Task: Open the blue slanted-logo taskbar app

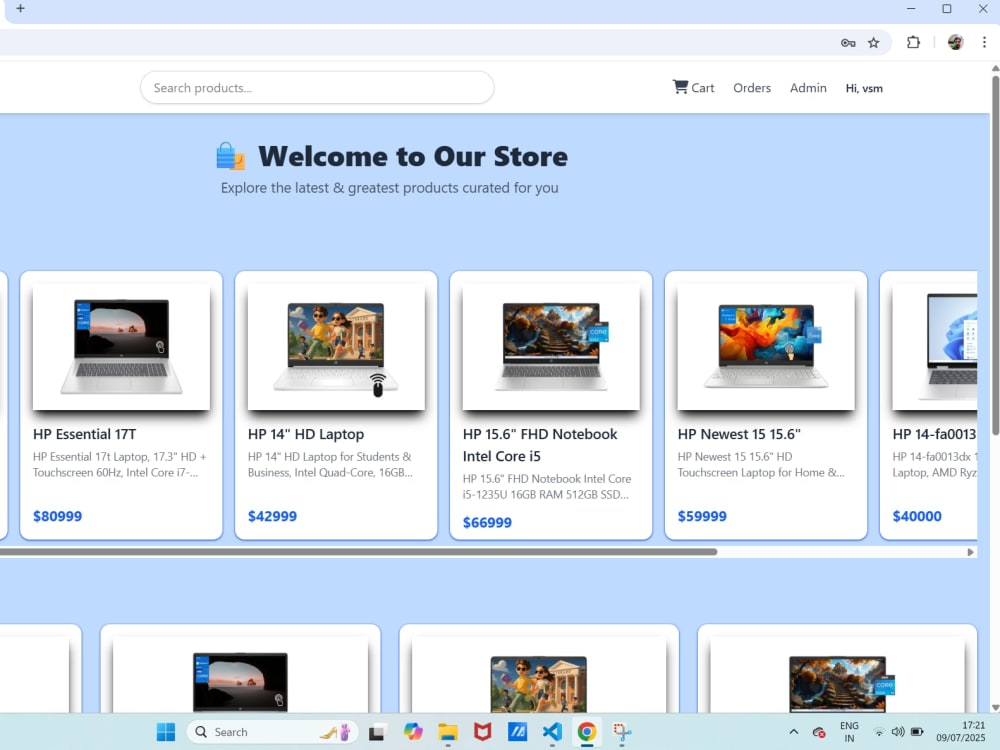Action: coord(517,732)
